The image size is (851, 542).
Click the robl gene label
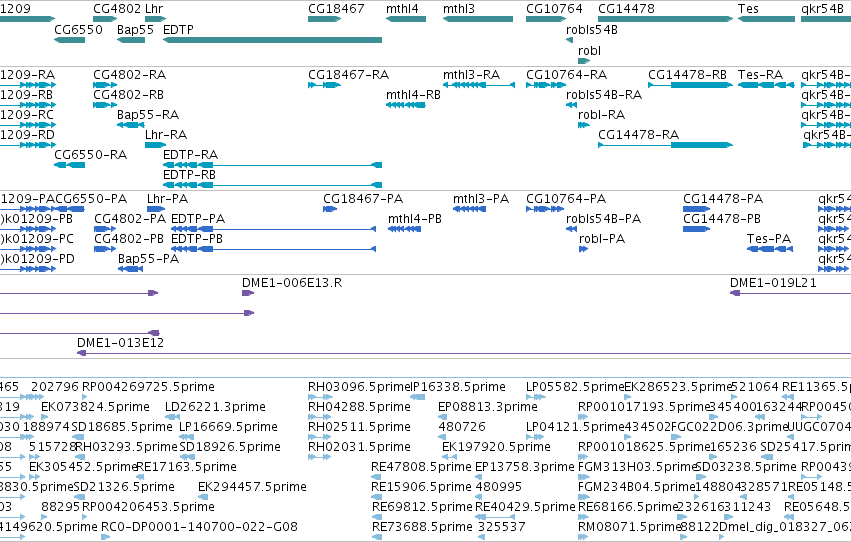[589, 50]
